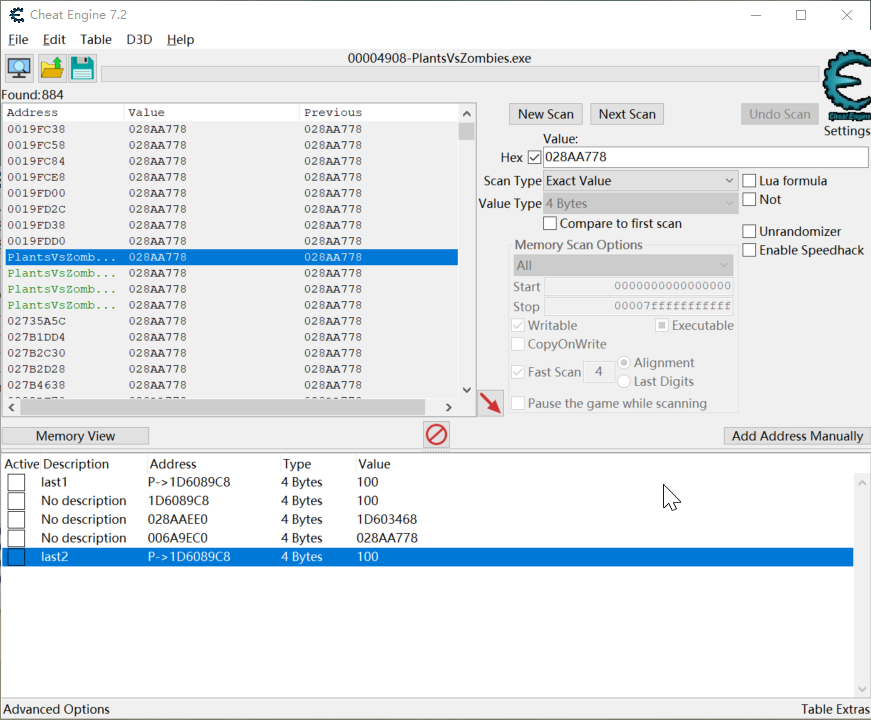Screen dimensions: 871x720
Task: Toggle the Hex checkbox
Action: point(534,157)
